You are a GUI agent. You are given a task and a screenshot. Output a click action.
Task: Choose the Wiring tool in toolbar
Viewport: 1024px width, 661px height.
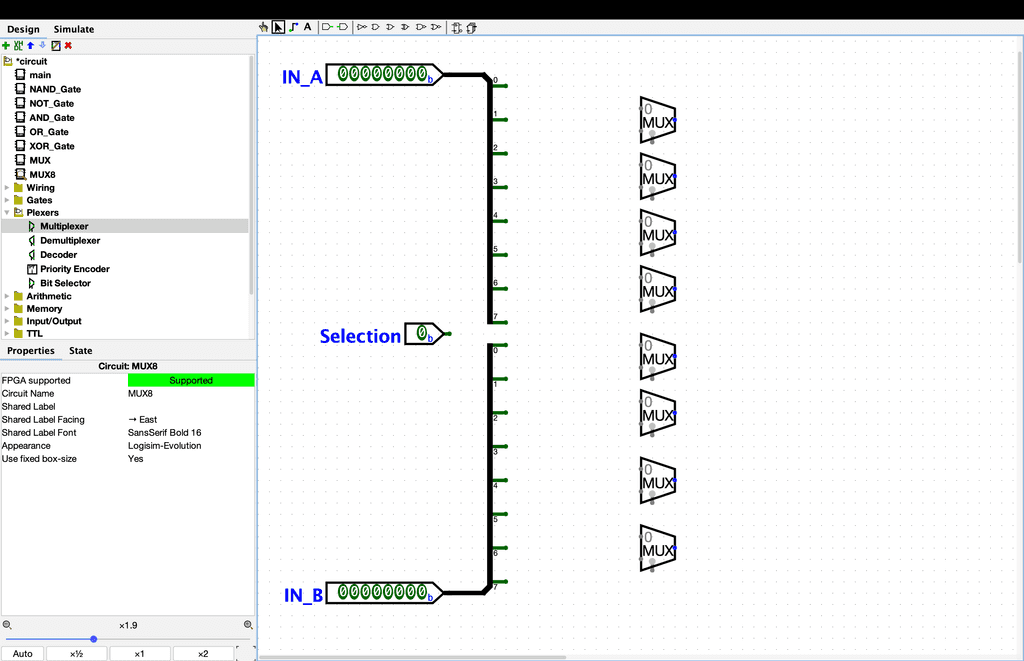click(293, 27)
